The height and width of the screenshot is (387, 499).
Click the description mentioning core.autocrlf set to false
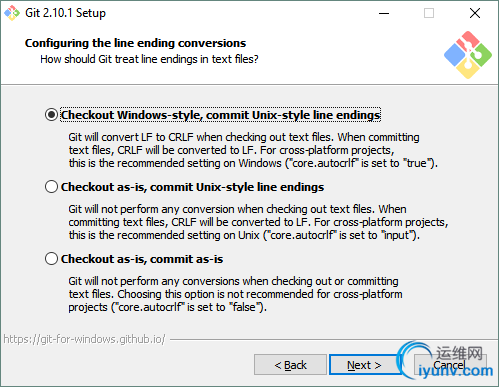click(x=235, y=294)
